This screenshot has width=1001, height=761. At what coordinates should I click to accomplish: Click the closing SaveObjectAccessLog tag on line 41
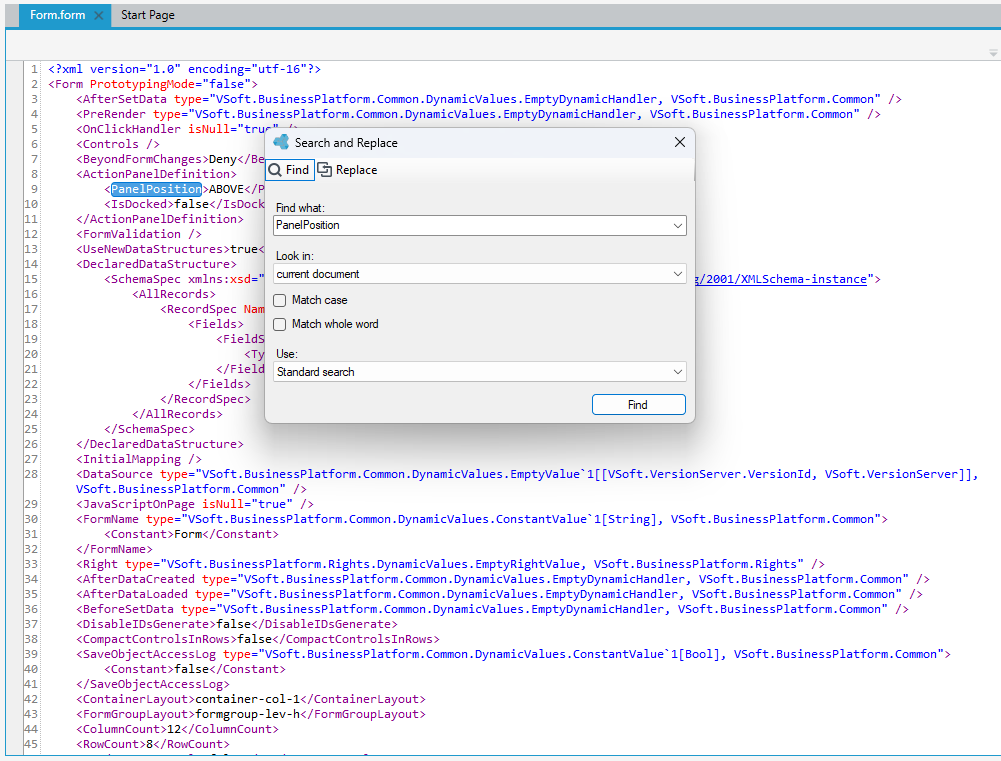click(153, 684)
